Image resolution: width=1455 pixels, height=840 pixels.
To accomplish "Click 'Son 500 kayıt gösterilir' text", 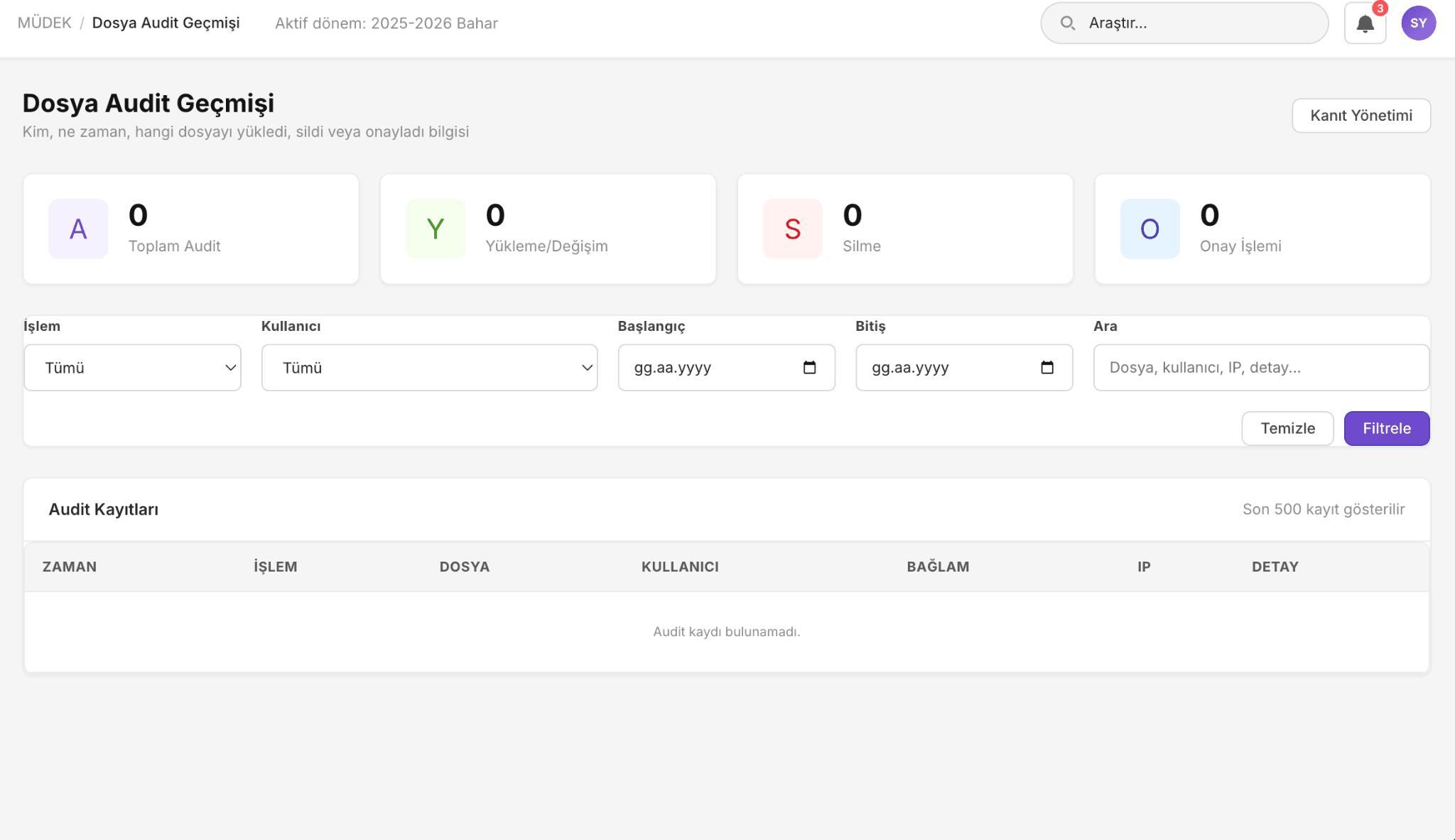I will (1324, 509).
